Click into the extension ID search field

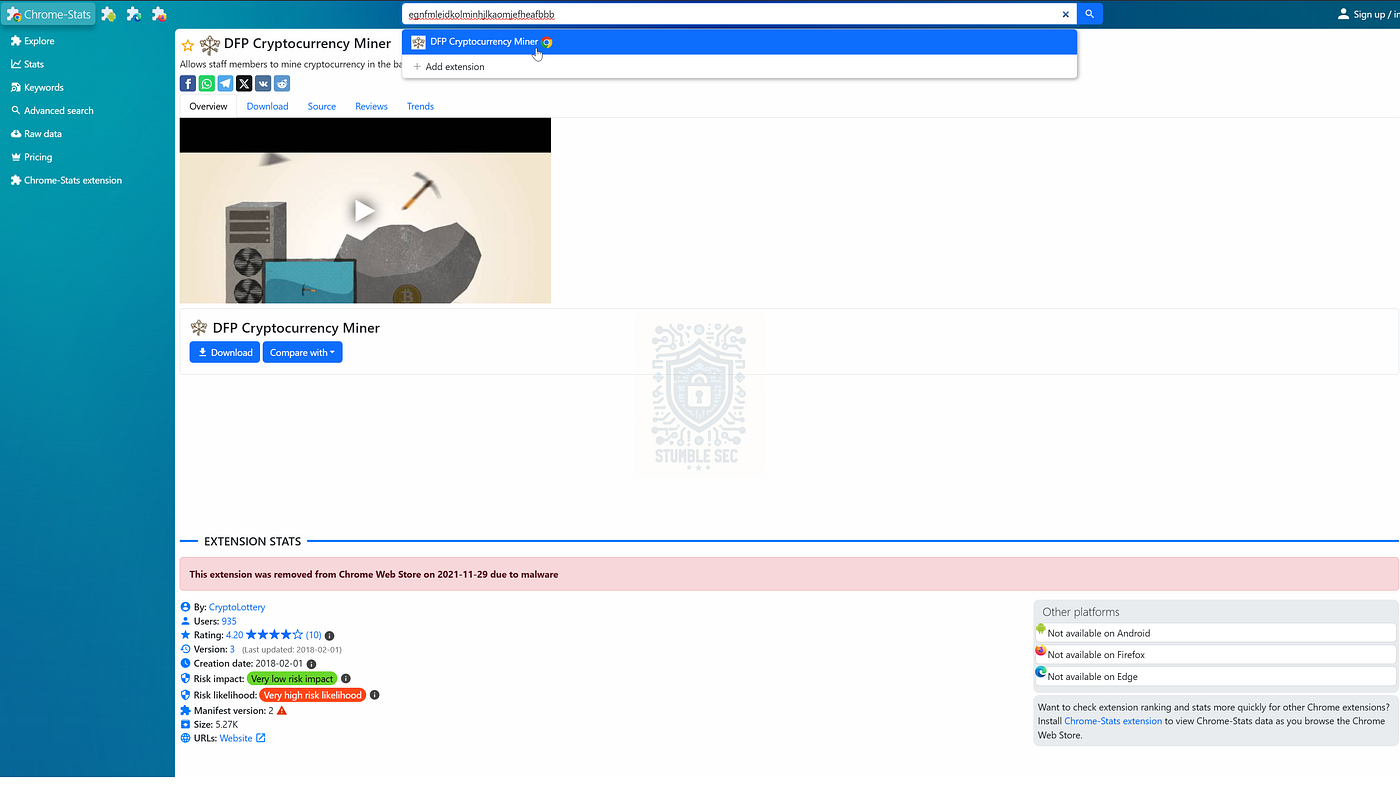[x=730, y=14]
